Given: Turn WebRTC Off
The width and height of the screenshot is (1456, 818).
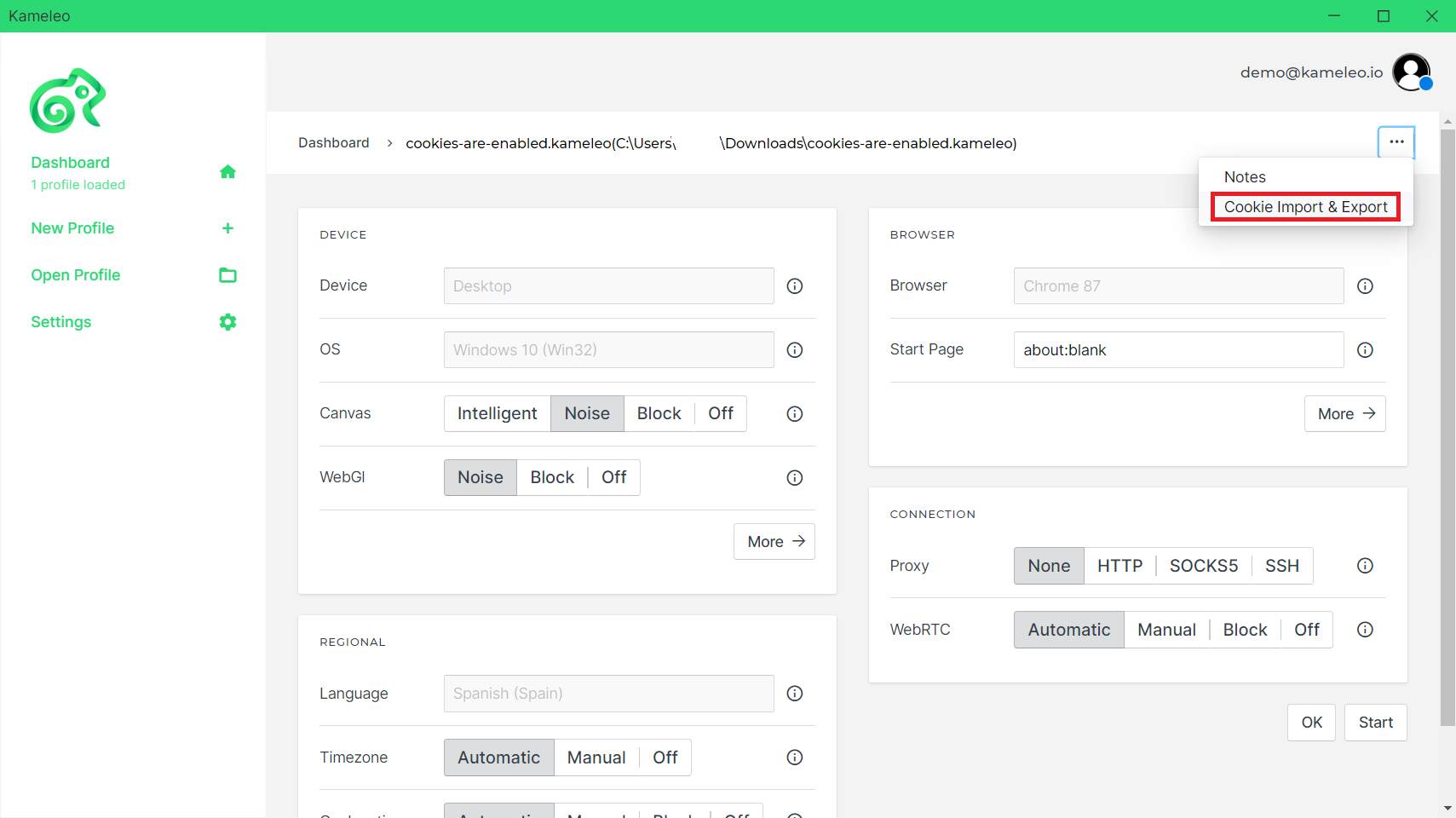Looking at the screenshot, I should point(1307,630).
